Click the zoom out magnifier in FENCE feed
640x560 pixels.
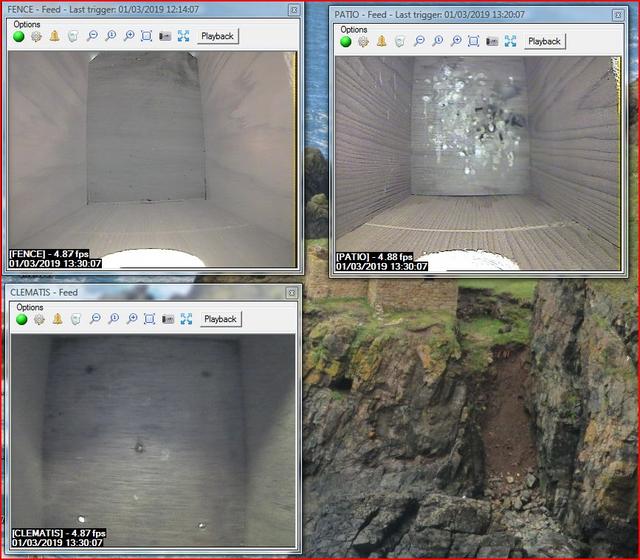pos(92,36)
